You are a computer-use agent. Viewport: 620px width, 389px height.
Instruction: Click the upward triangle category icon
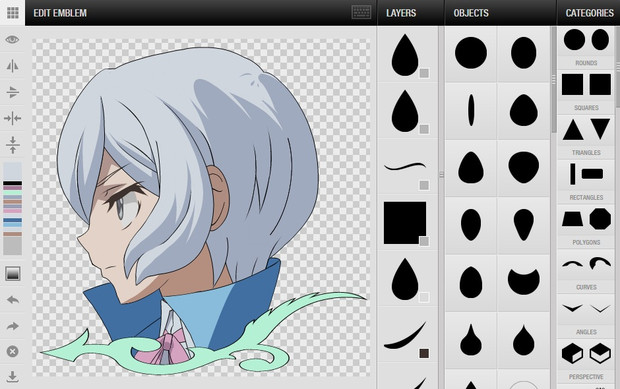click(573, 129)
